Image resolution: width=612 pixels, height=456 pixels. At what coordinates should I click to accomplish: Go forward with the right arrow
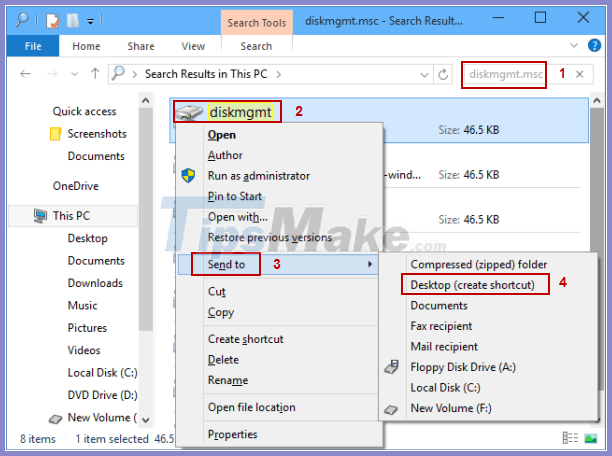pyautogui.click(x=52, y=73)
